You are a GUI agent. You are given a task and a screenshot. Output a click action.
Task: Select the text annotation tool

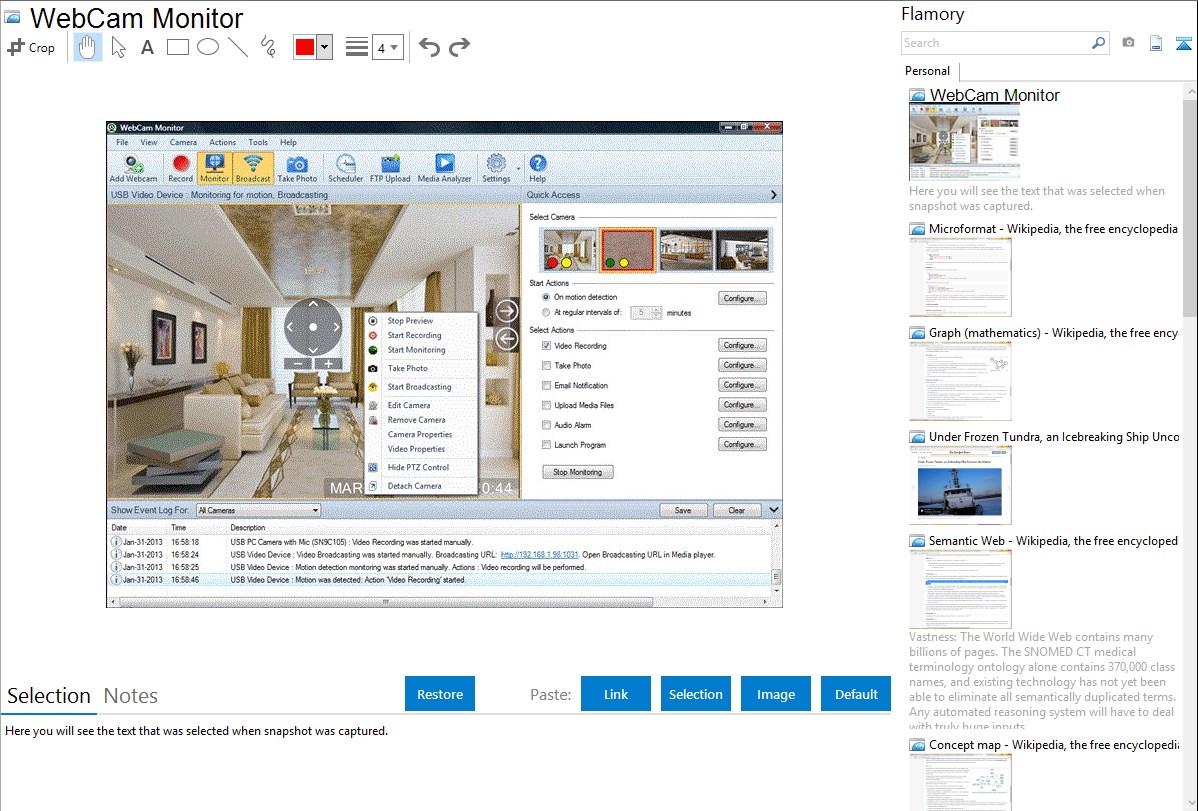tap(147, 47)
